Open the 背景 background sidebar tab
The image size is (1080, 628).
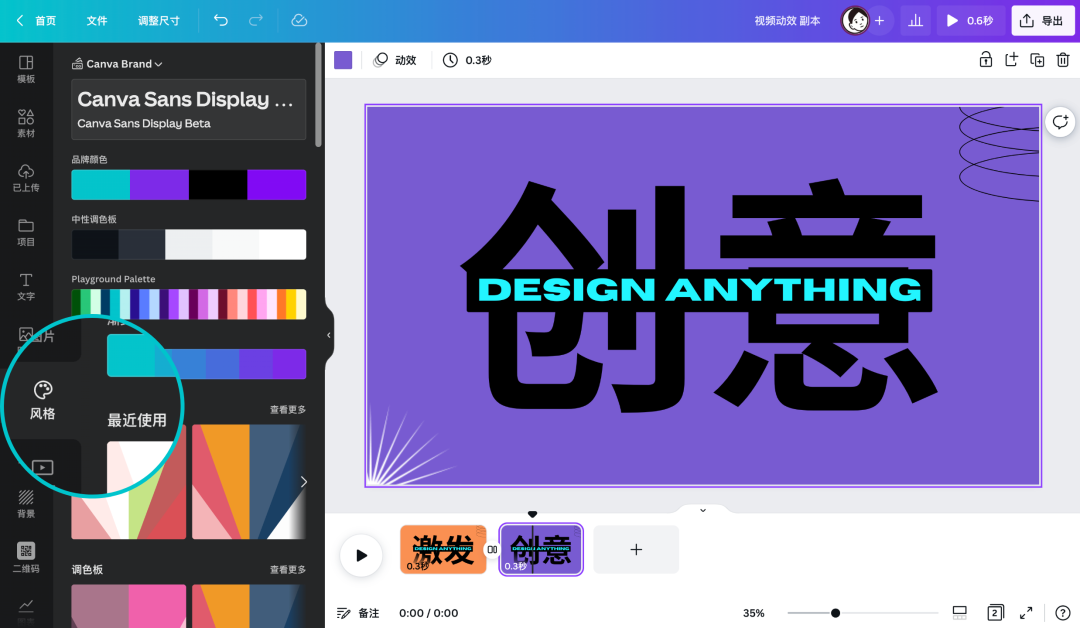click(x=26, y=504)
